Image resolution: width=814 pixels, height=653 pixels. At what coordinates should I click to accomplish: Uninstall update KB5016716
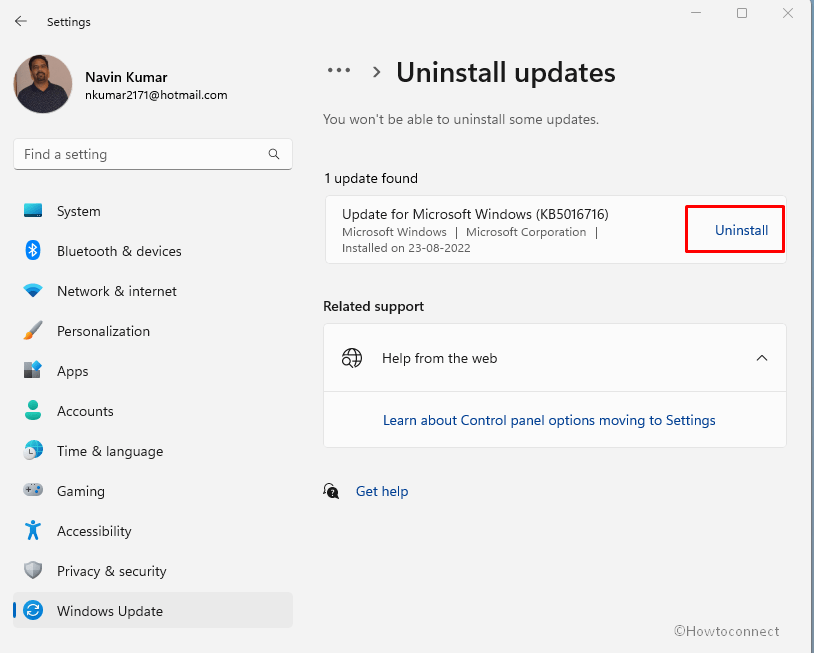tap(741, 230)
